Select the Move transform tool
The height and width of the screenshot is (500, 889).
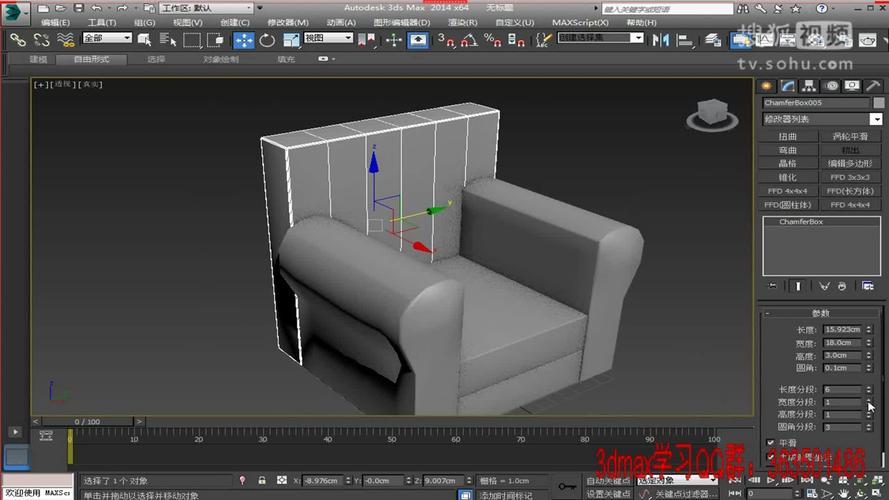(x=243, y=40)
